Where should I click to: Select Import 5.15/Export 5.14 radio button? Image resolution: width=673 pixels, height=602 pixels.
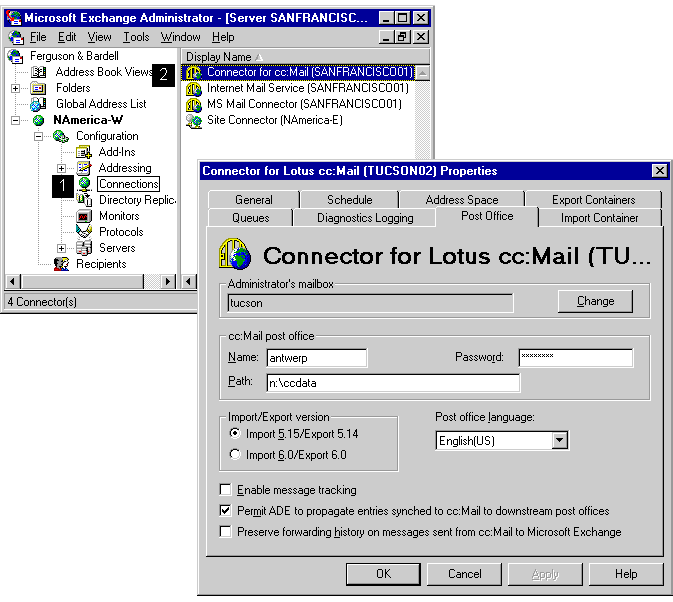click(x=234, y=433)
